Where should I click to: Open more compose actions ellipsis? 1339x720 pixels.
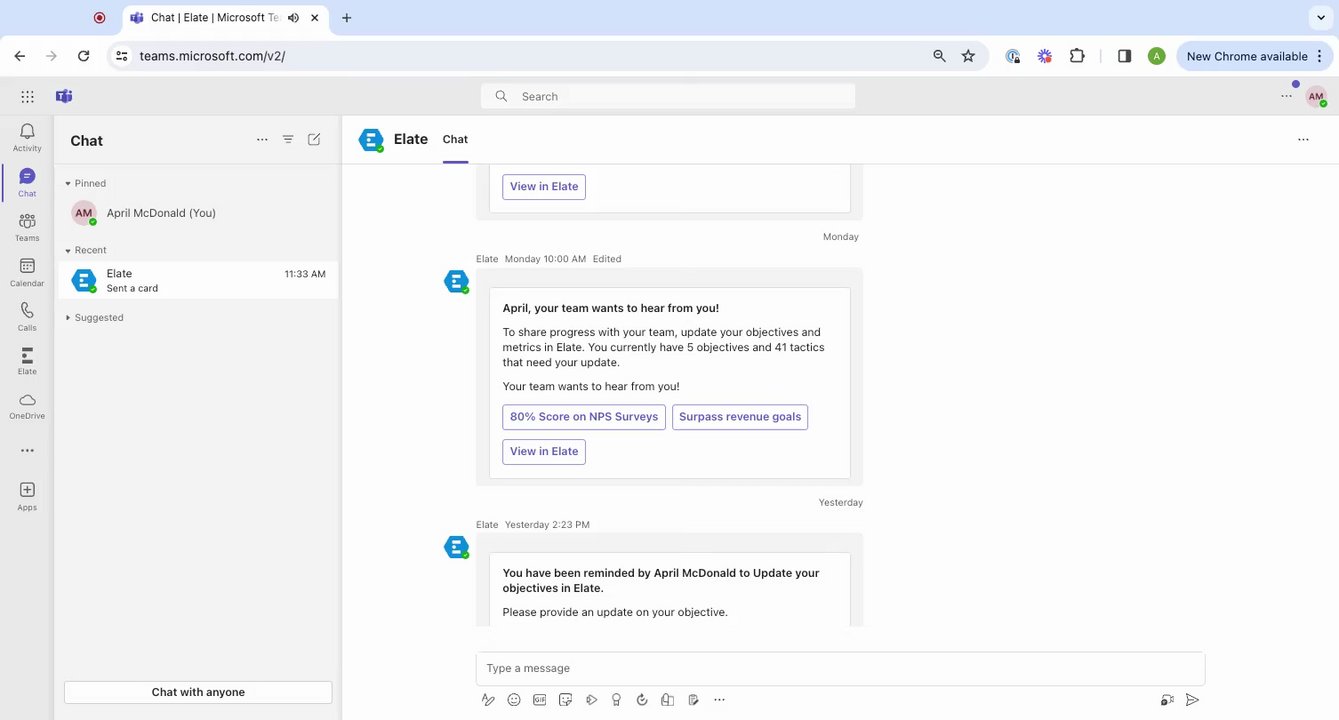[x=719, y=700]
